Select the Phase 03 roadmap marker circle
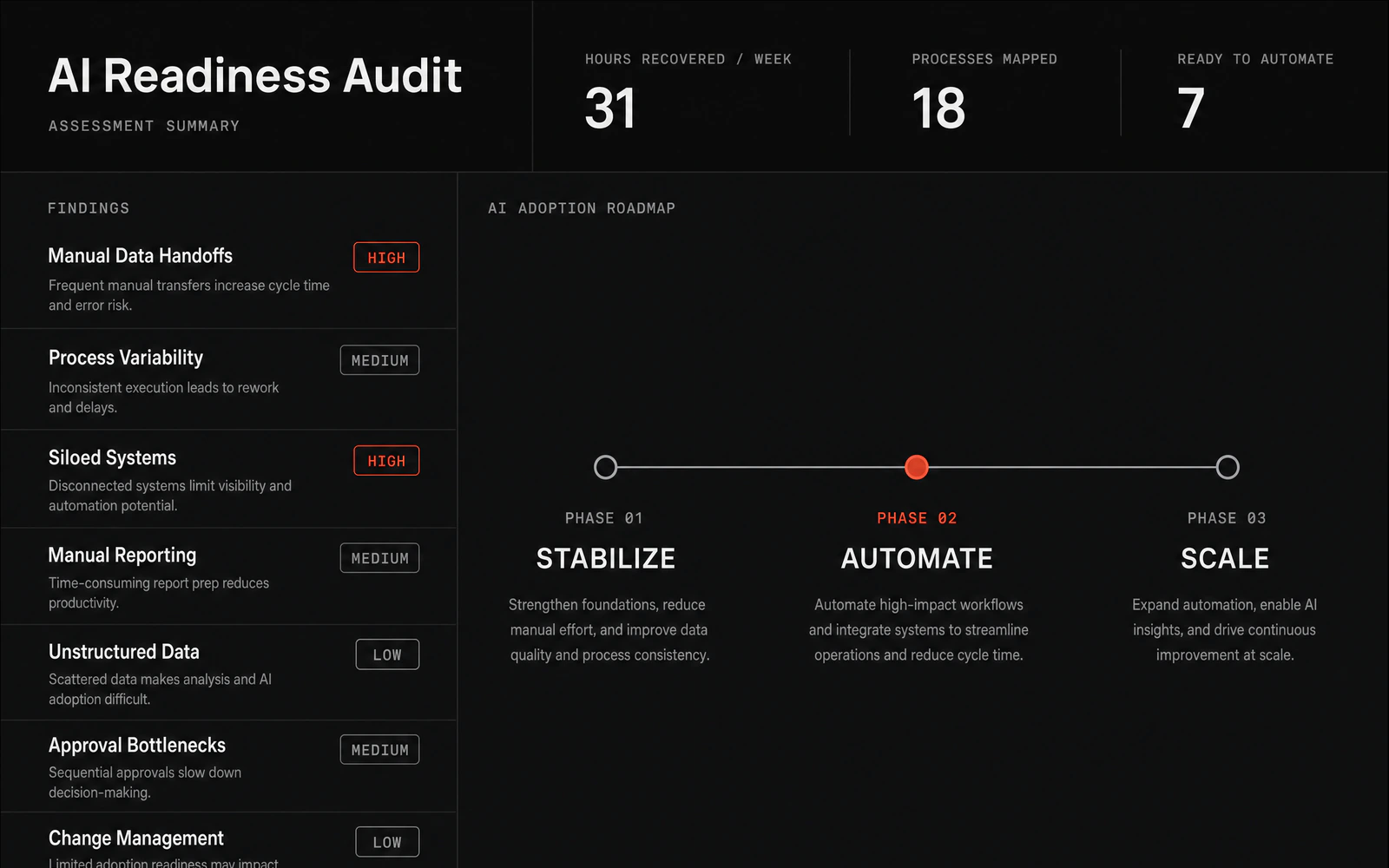1389x868 pixels. [1228, 467]
